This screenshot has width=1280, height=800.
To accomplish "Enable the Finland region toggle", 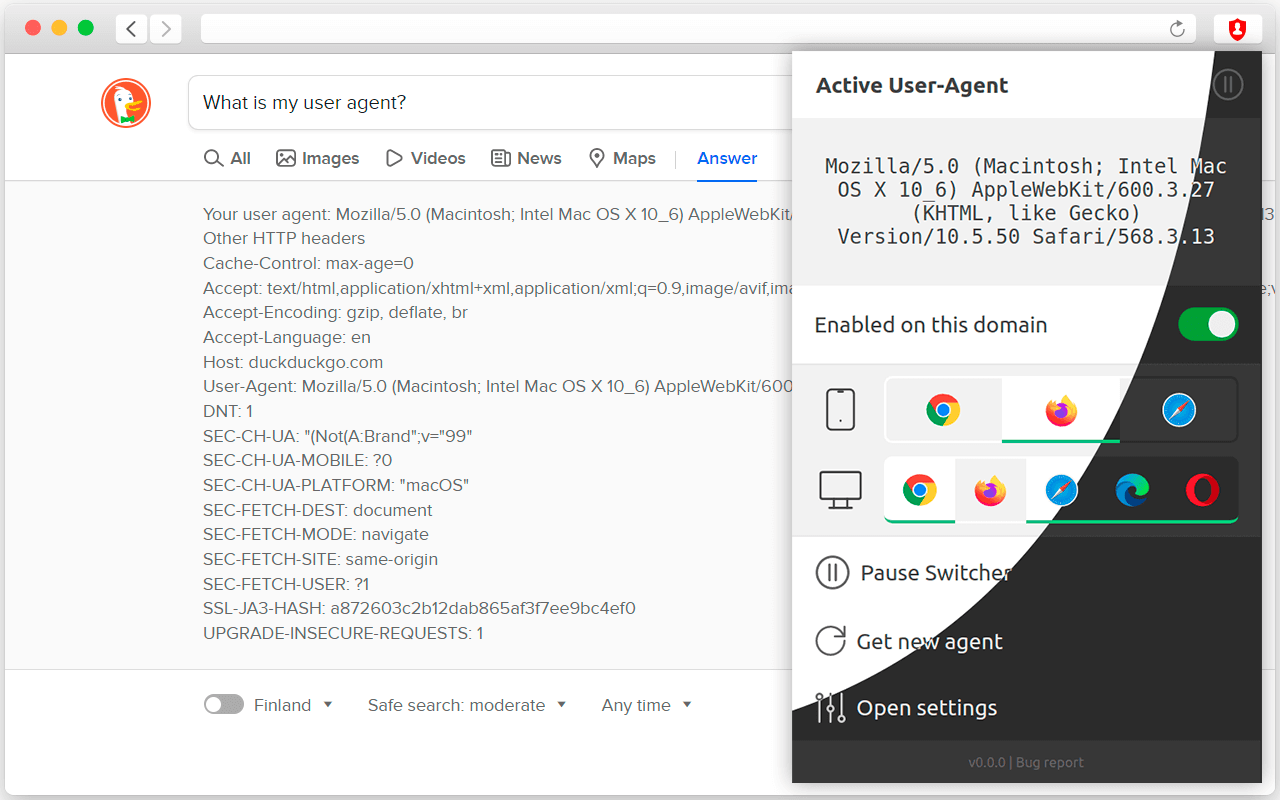I will tap(223, 704).
